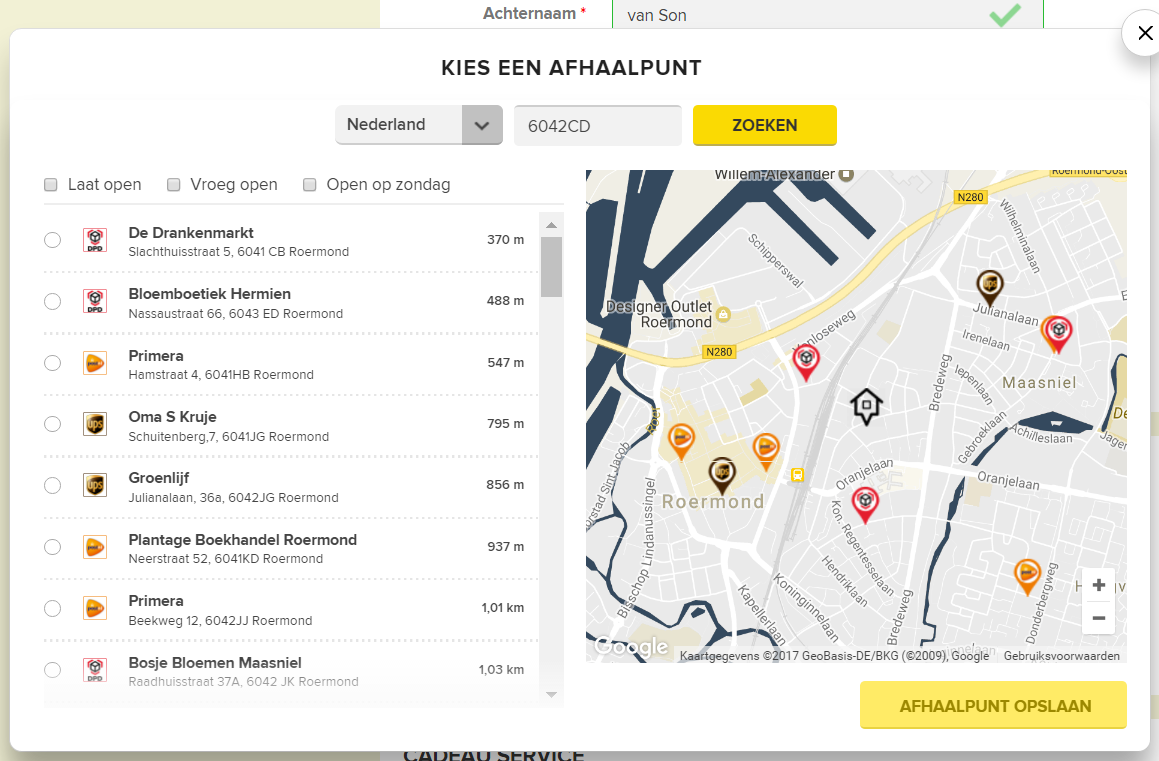Click the Groenlijf name
This screenshot has width=1159, height=761.
pos(159,478)
